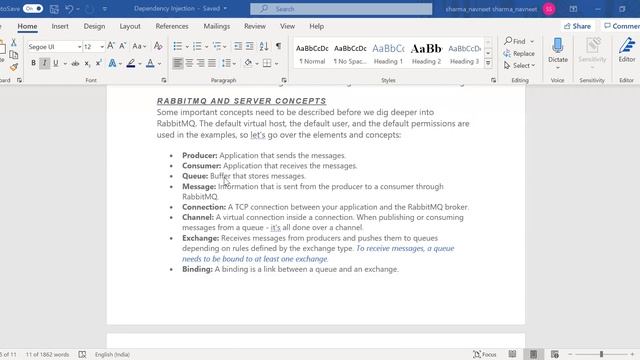Align text left
640x360 pixels.
[x=177, y=63]
